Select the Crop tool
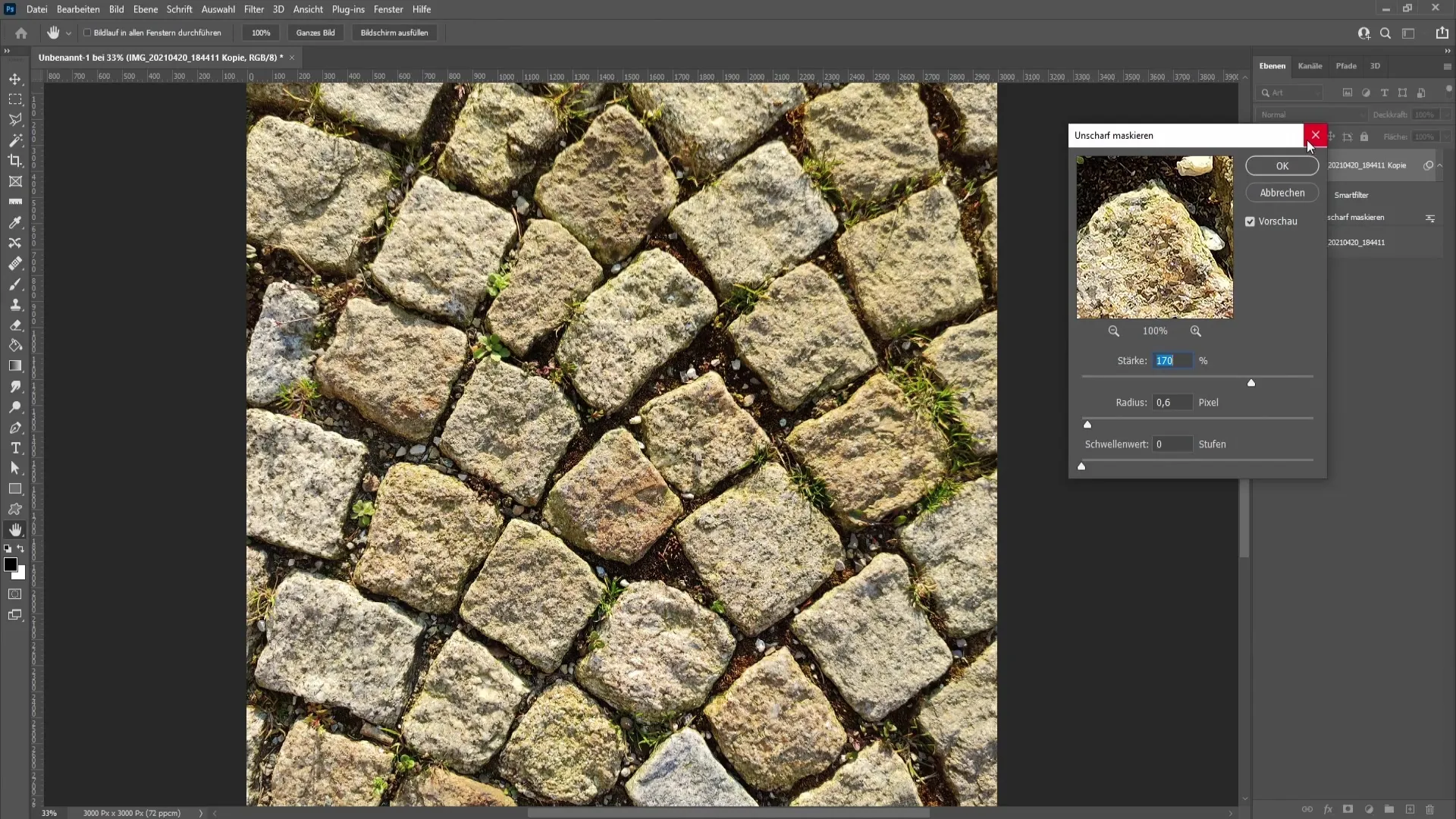The image size is (1456, 819). point(15,161)
